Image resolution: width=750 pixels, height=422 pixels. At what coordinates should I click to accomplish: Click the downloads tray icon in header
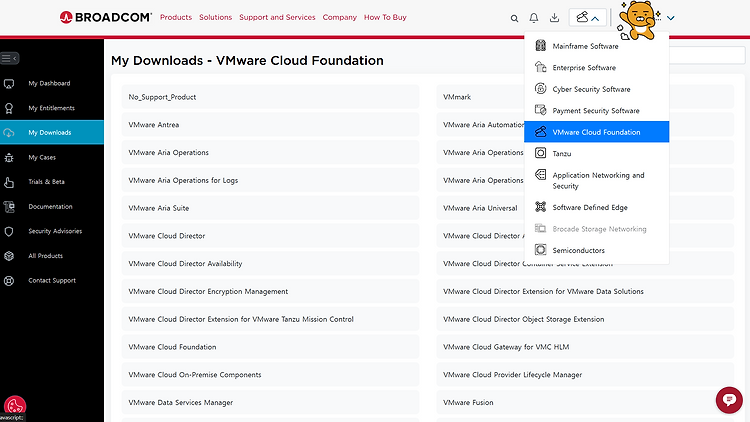coord(554,18)
